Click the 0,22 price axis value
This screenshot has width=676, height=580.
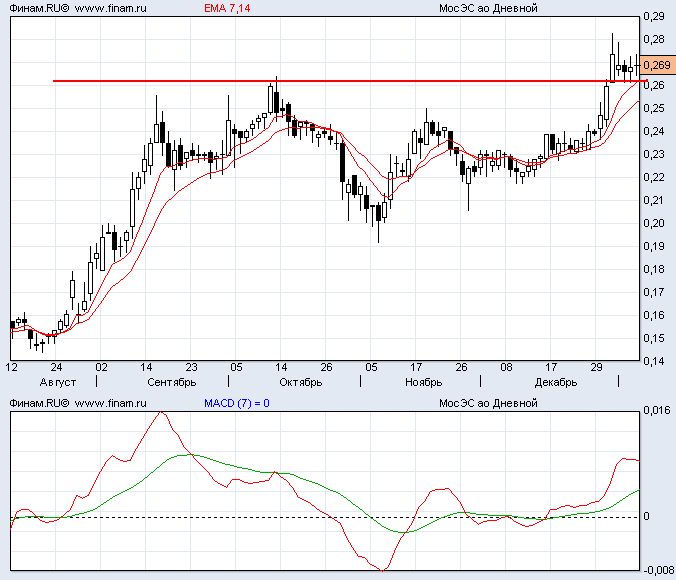click(x=654, y=177)
